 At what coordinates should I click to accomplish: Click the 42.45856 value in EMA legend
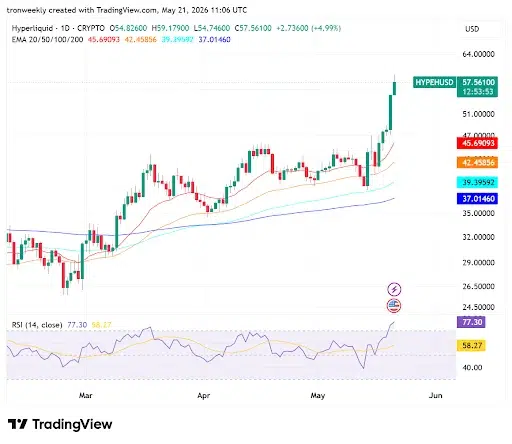point(141,40)
